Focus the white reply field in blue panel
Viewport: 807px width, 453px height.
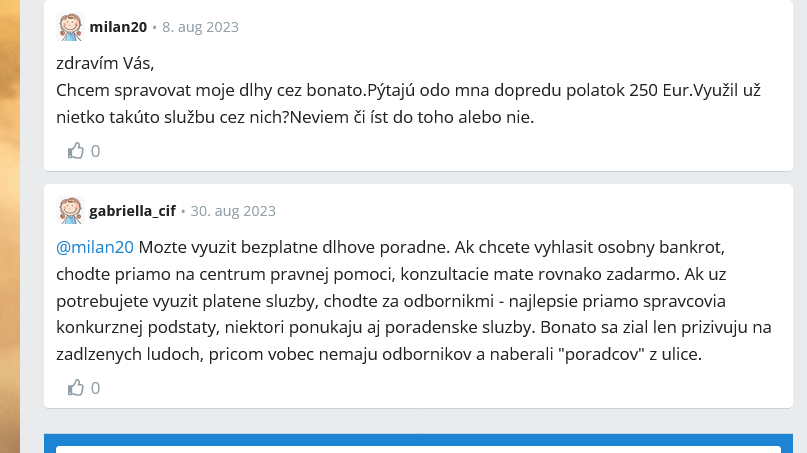pos(418,449)
